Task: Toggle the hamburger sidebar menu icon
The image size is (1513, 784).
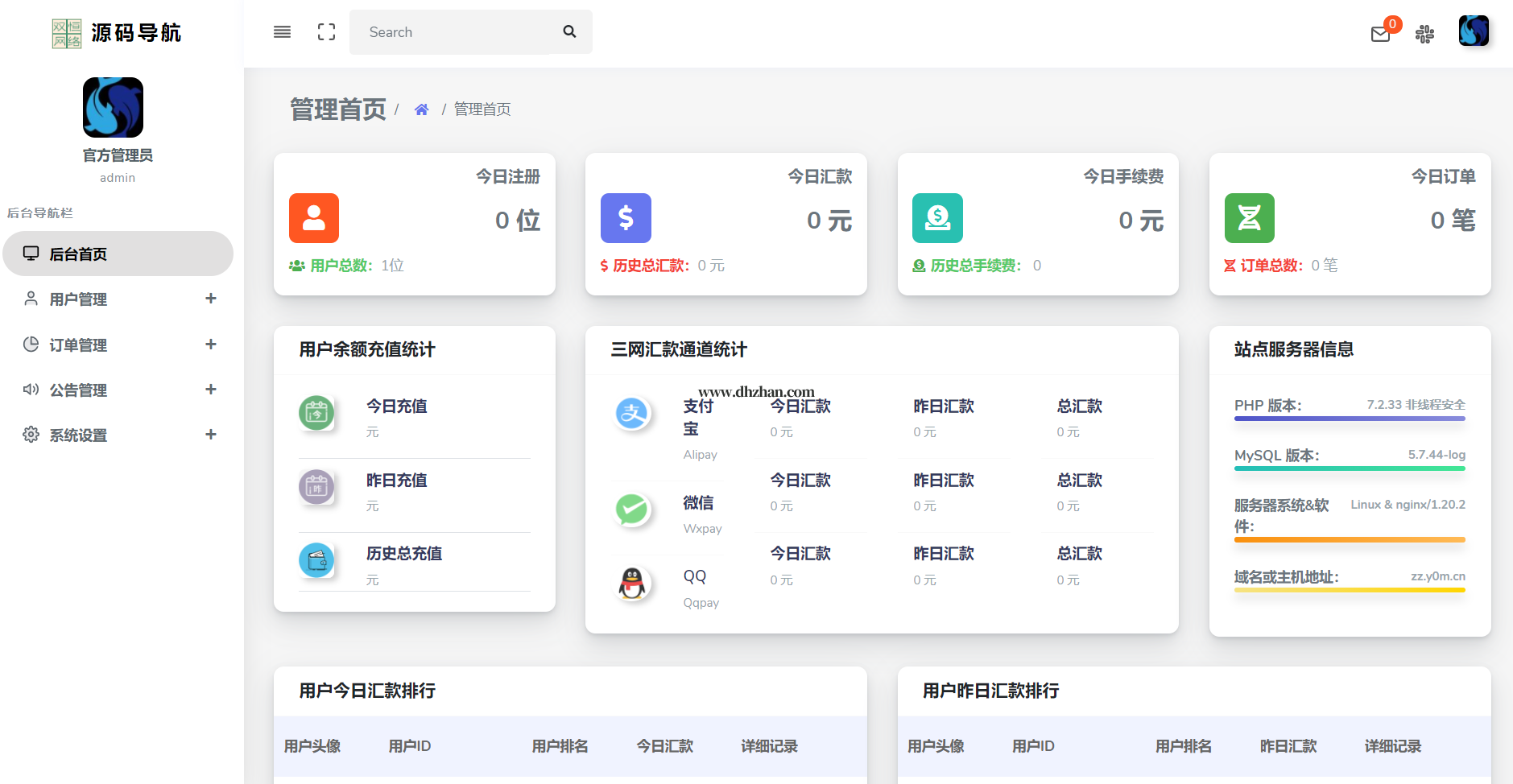Action: click(282, 32)
